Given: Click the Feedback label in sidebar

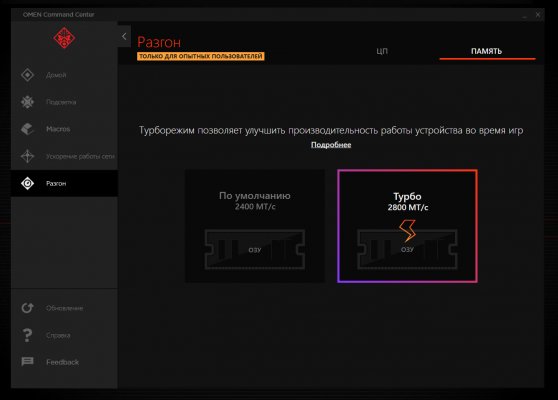Looking at the screenshot, I should click(62, 362).
